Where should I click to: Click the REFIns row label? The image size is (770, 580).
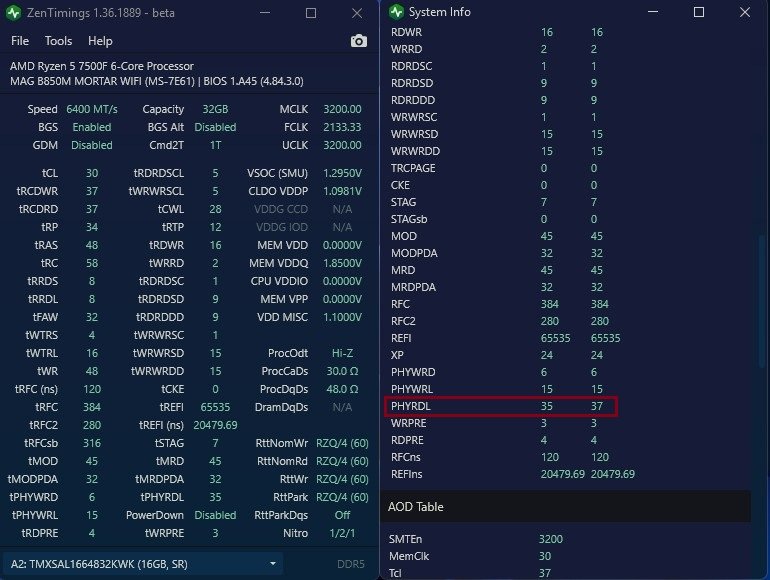click(x=406, y=474)
